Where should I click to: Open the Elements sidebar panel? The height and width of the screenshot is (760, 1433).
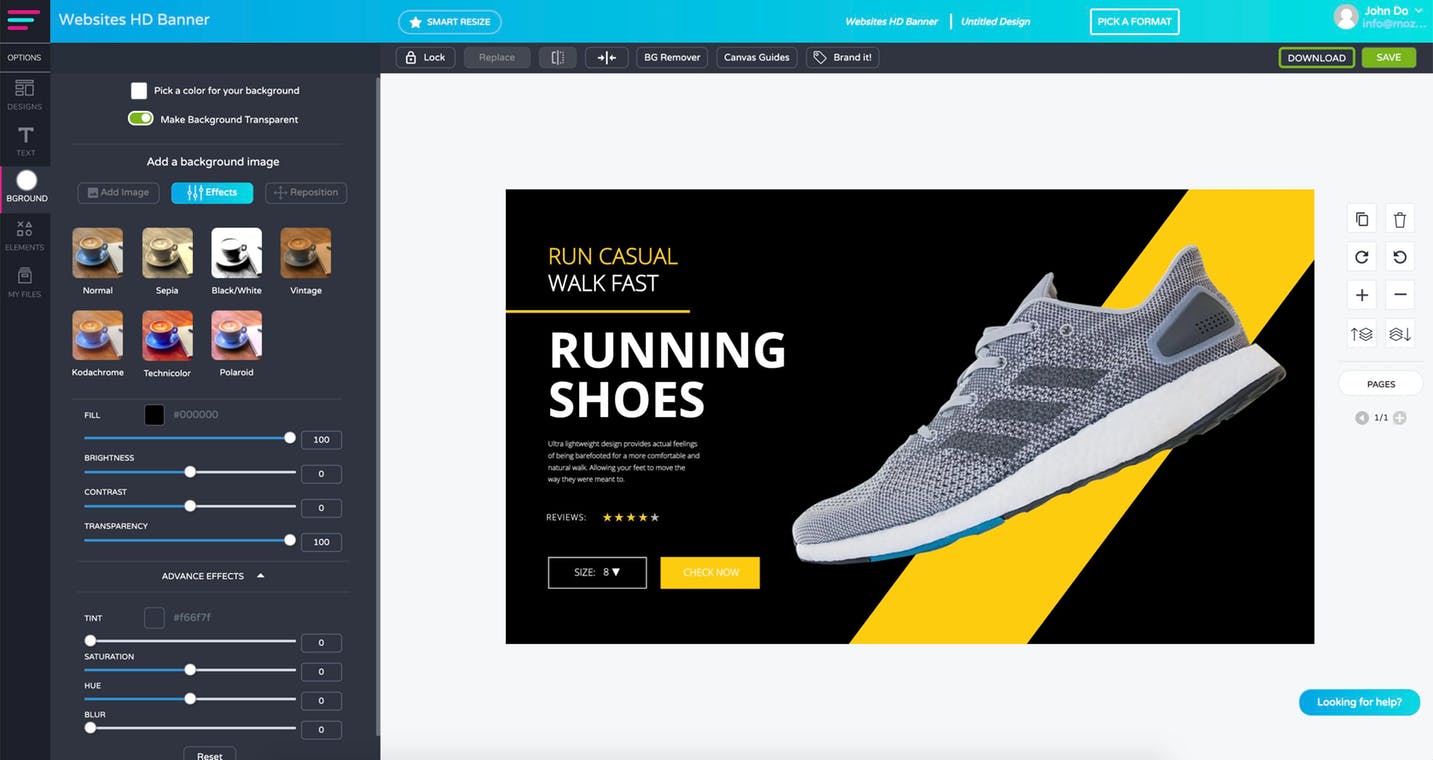[25, 235]
